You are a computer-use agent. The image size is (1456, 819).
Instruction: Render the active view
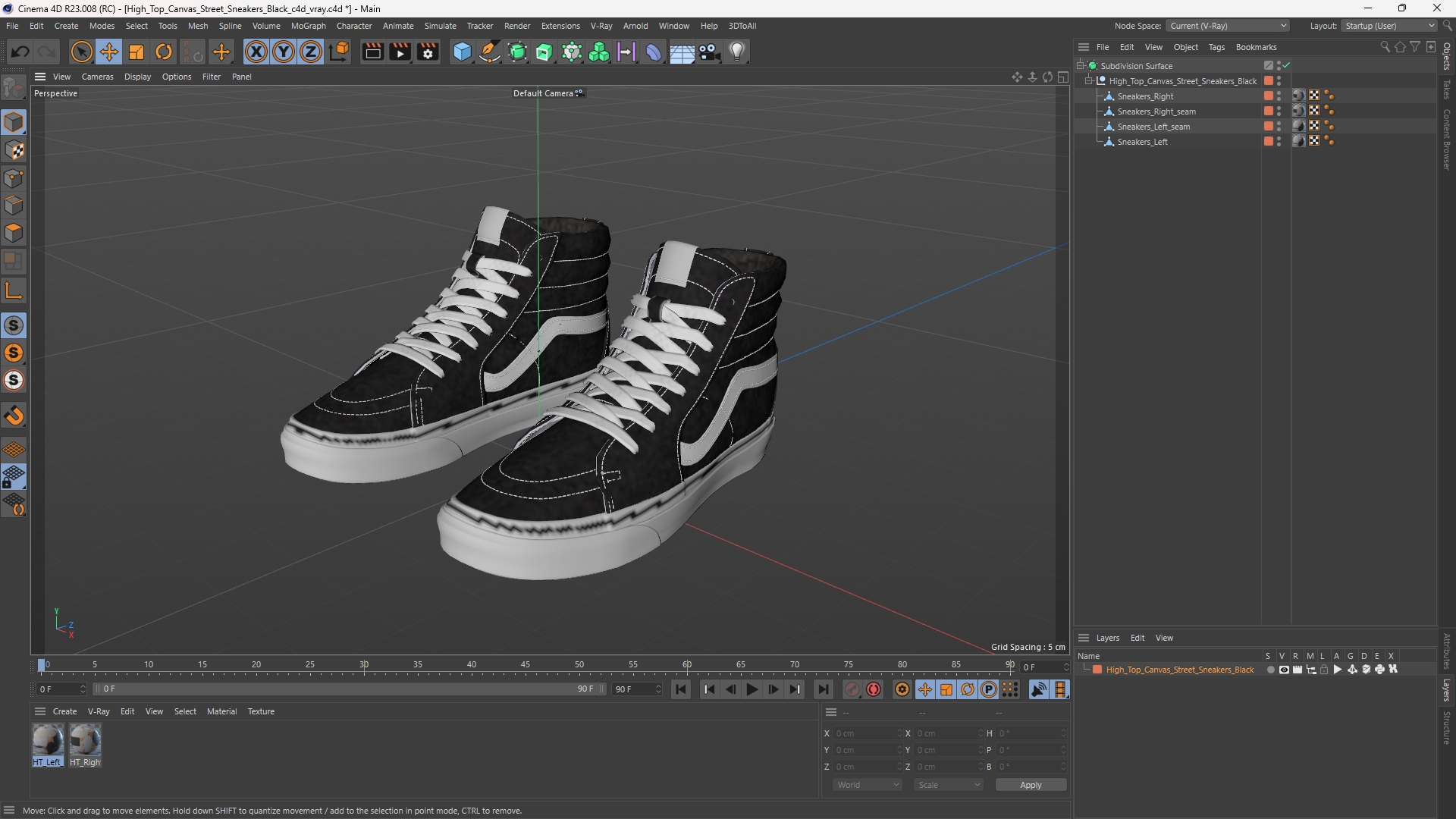[x=372, y=52]
